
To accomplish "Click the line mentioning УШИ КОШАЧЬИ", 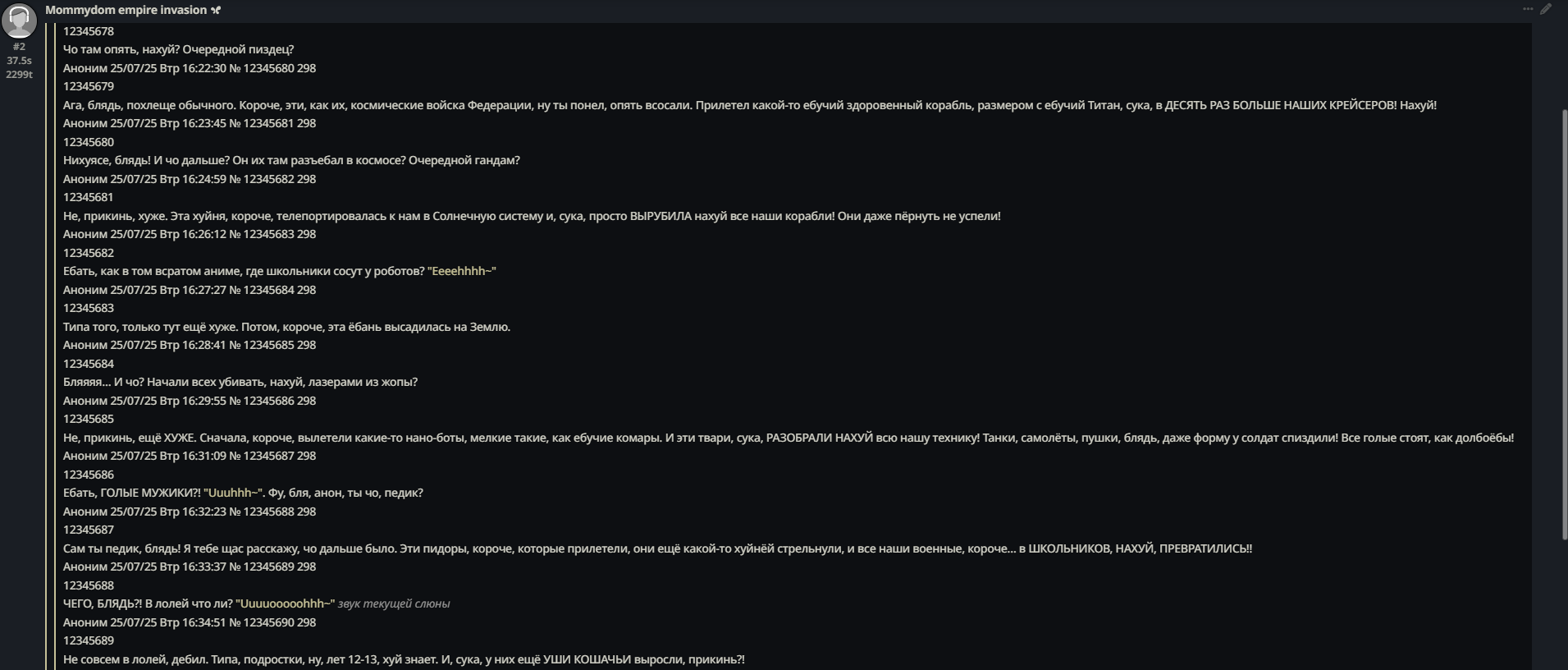I will click(404, 659).
